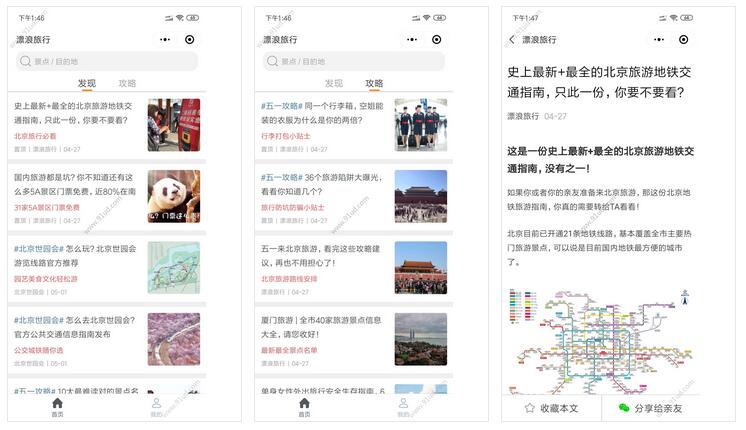The width and height of the screenshot is (746, 430).
Task: Tap the close target icon in the article screen
Action: 683,39
